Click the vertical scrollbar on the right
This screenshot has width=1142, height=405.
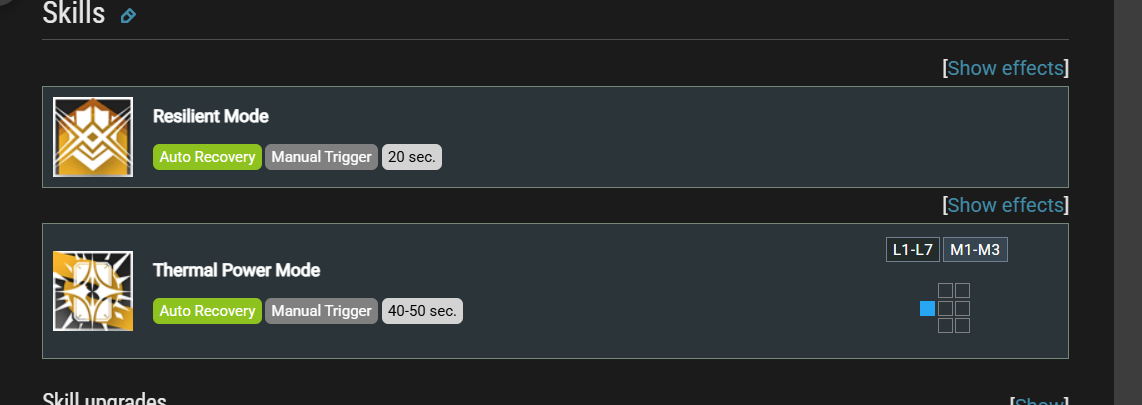[x=1127, y=202]
